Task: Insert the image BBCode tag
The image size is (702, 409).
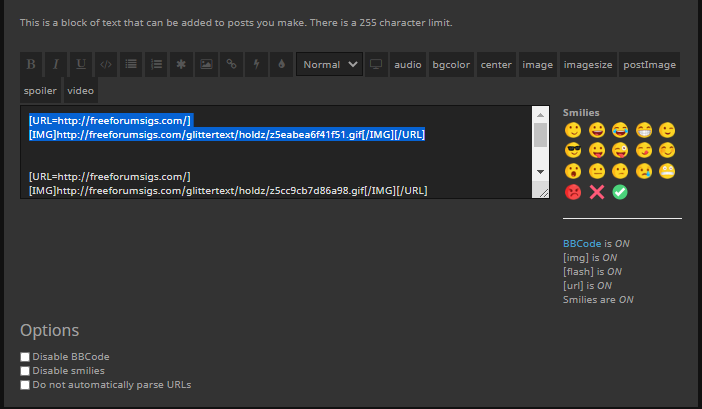Action: pyautogui.click(x=538, y=64)
